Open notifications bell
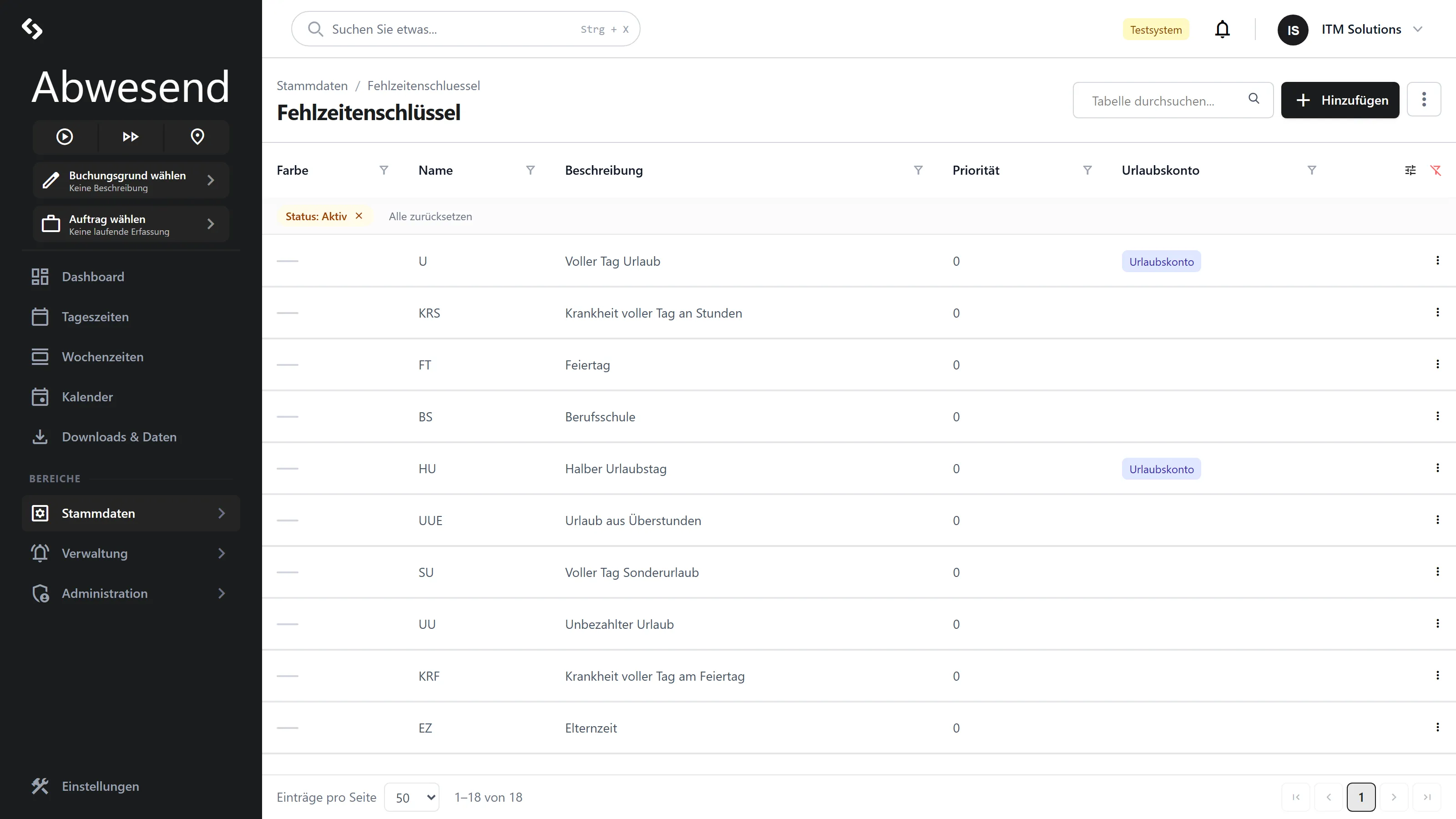This screenshot has height=819, width=1456. [x=1222, y=29]
